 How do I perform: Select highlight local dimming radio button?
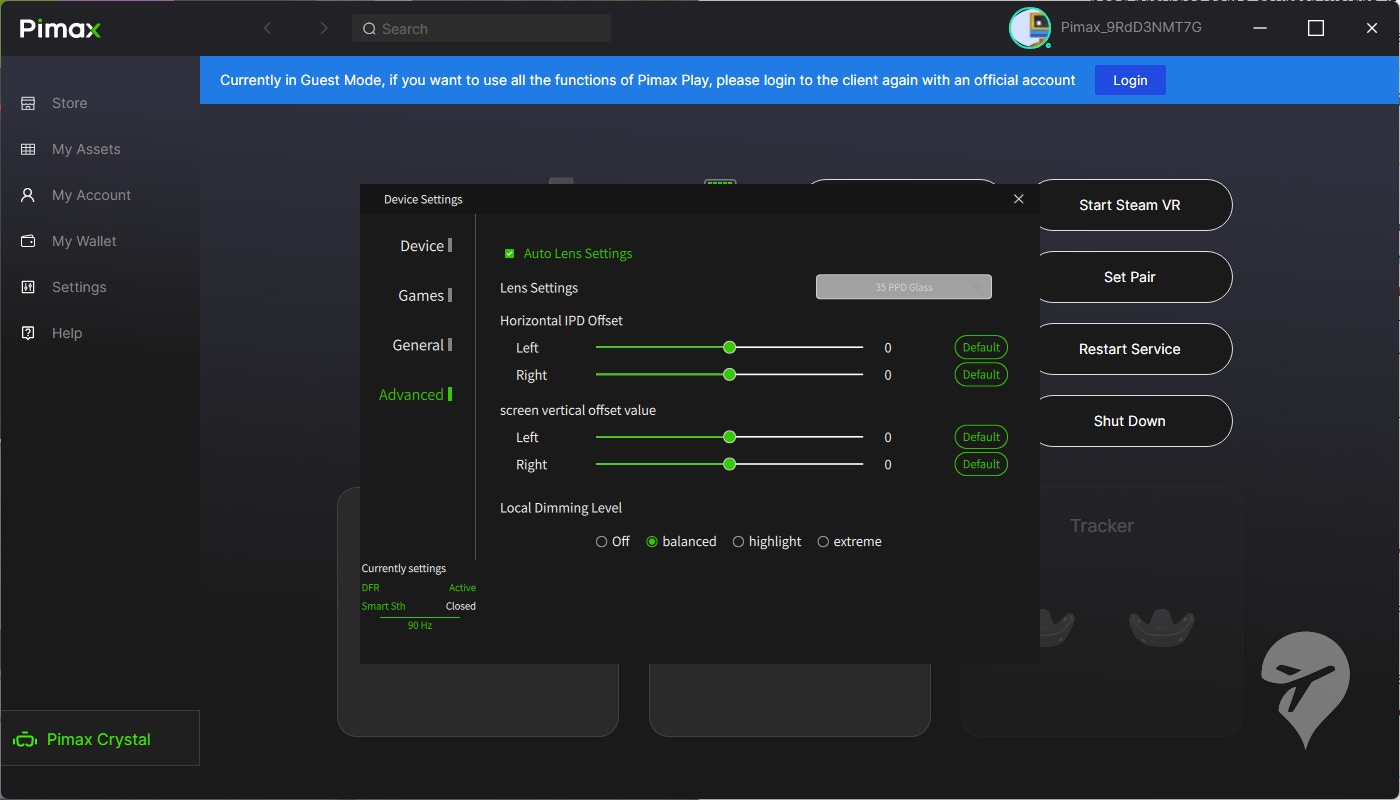click(x=738, y=542)
